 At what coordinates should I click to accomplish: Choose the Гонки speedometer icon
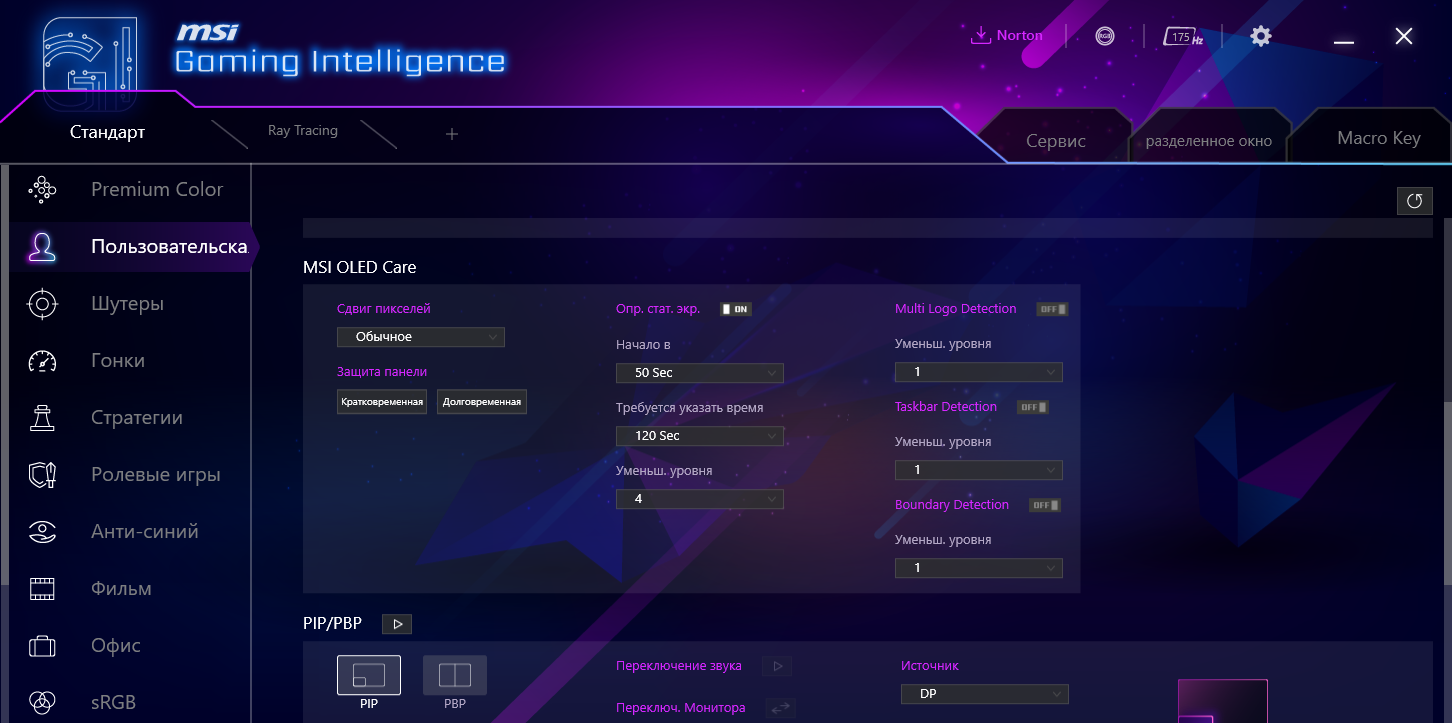tap(42, 360)
